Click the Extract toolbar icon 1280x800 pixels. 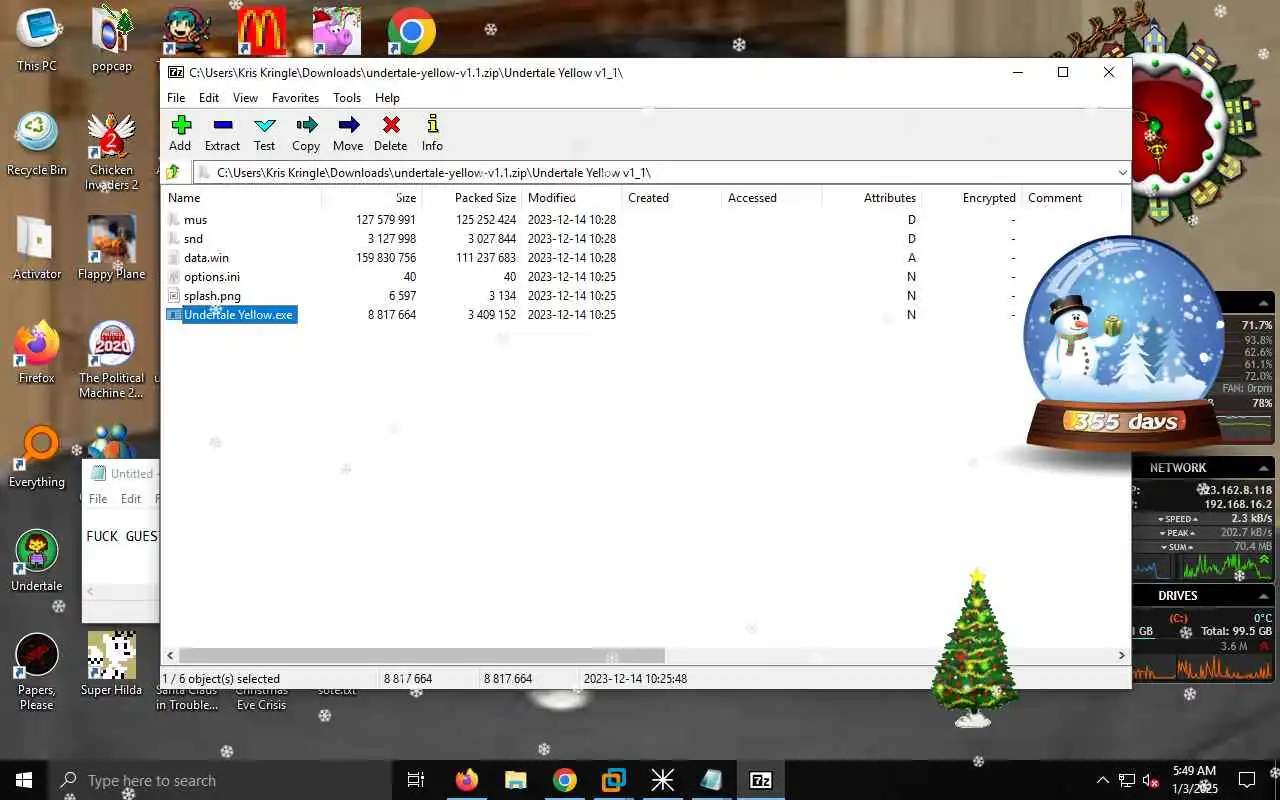pos(222,132)
